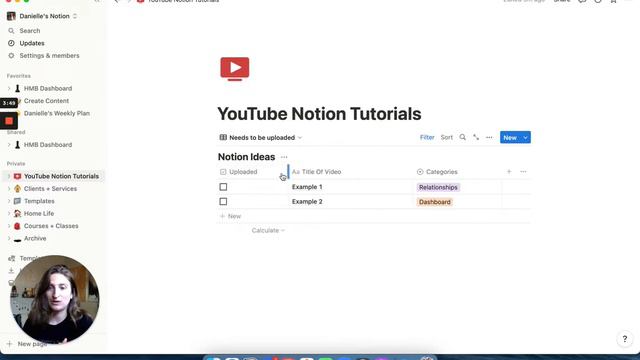Viewport: 640px width, 360px height.
Task: Open the Calculate dropdown under the table
Action: (268, 230)
